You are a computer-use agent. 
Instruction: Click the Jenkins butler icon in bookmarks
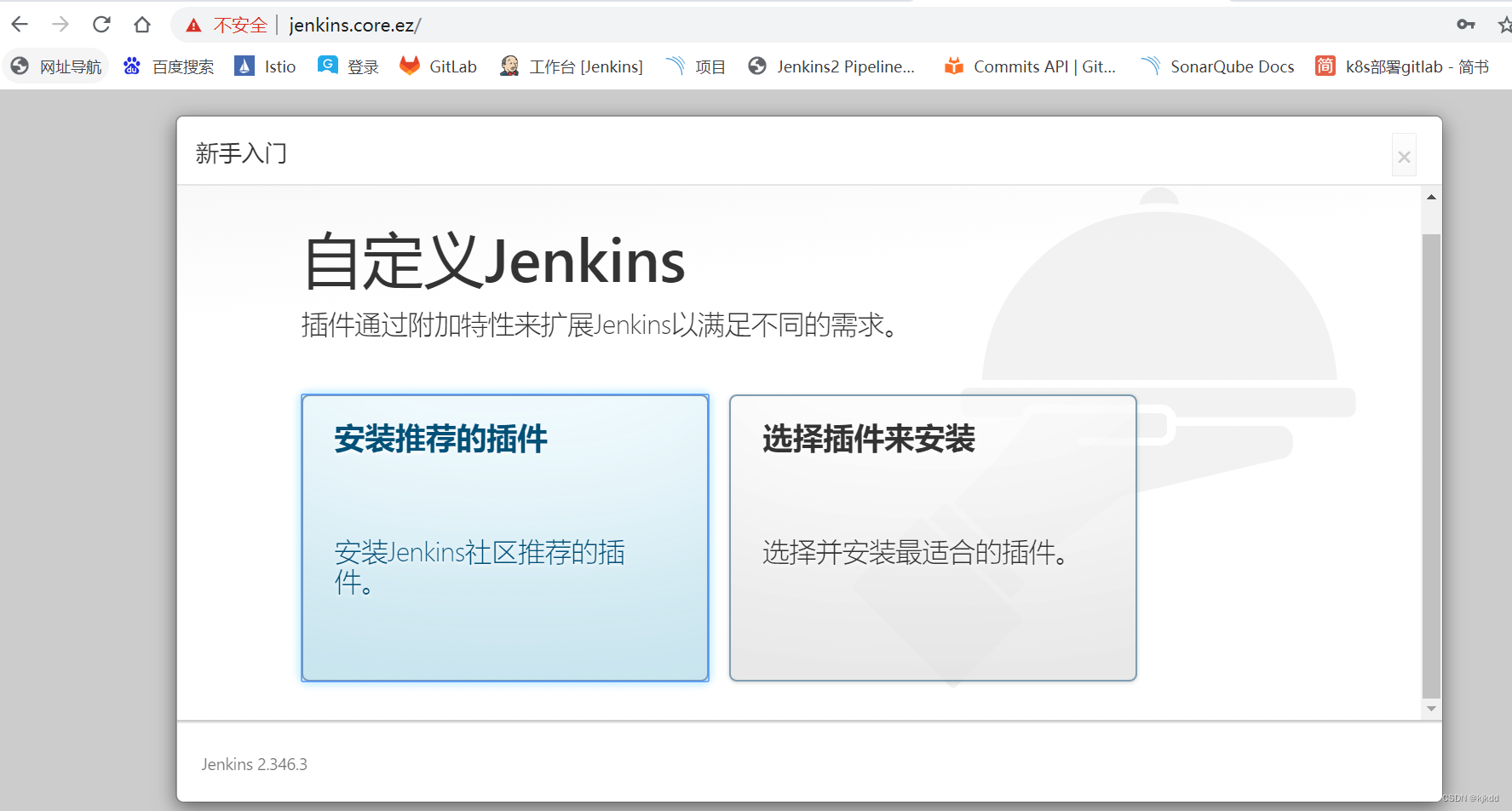[509, 66]
